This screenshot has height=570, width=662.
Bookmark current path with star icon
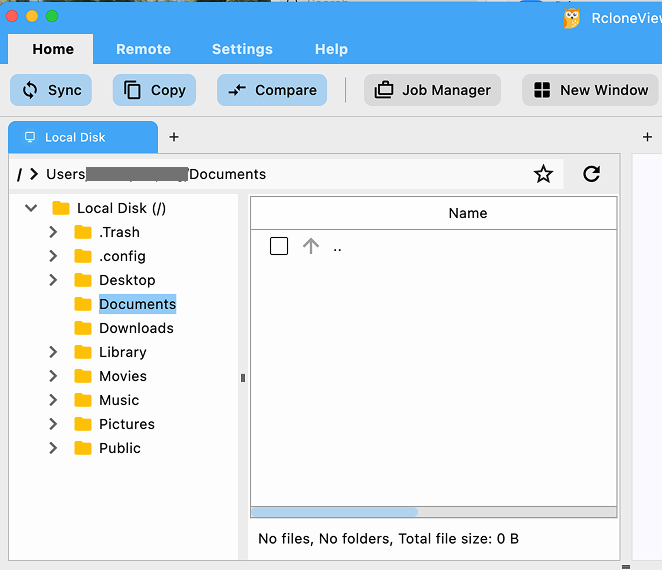point(543,174)
